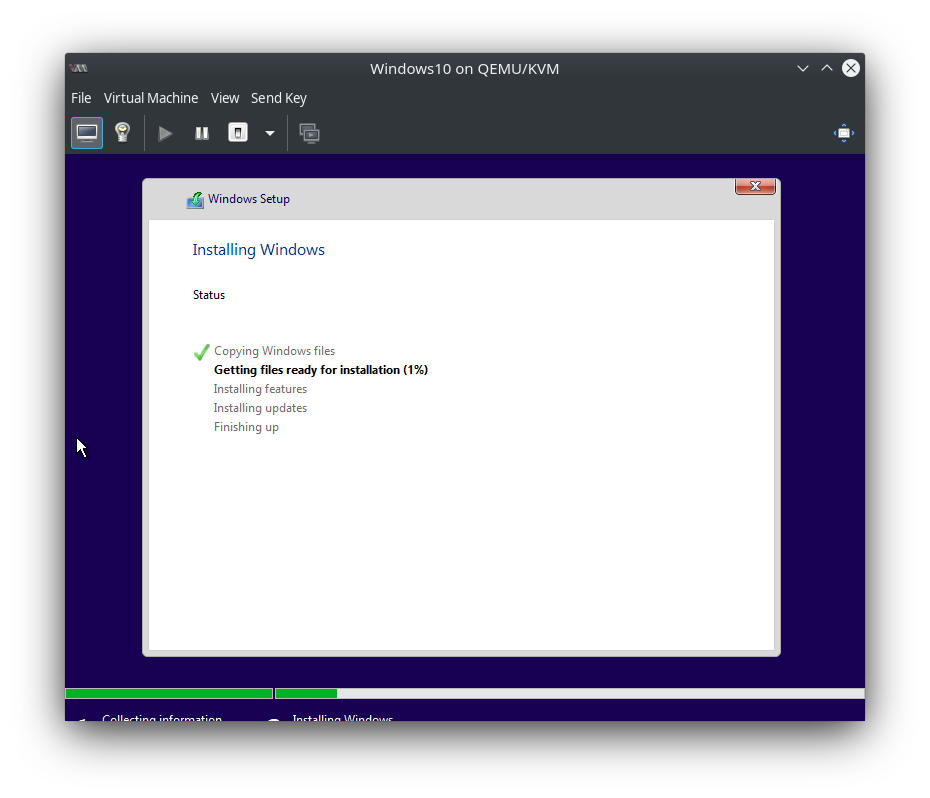This screenshot has height=798, width=930.
Task: Click the Installing features step
Action: (260, 389)
